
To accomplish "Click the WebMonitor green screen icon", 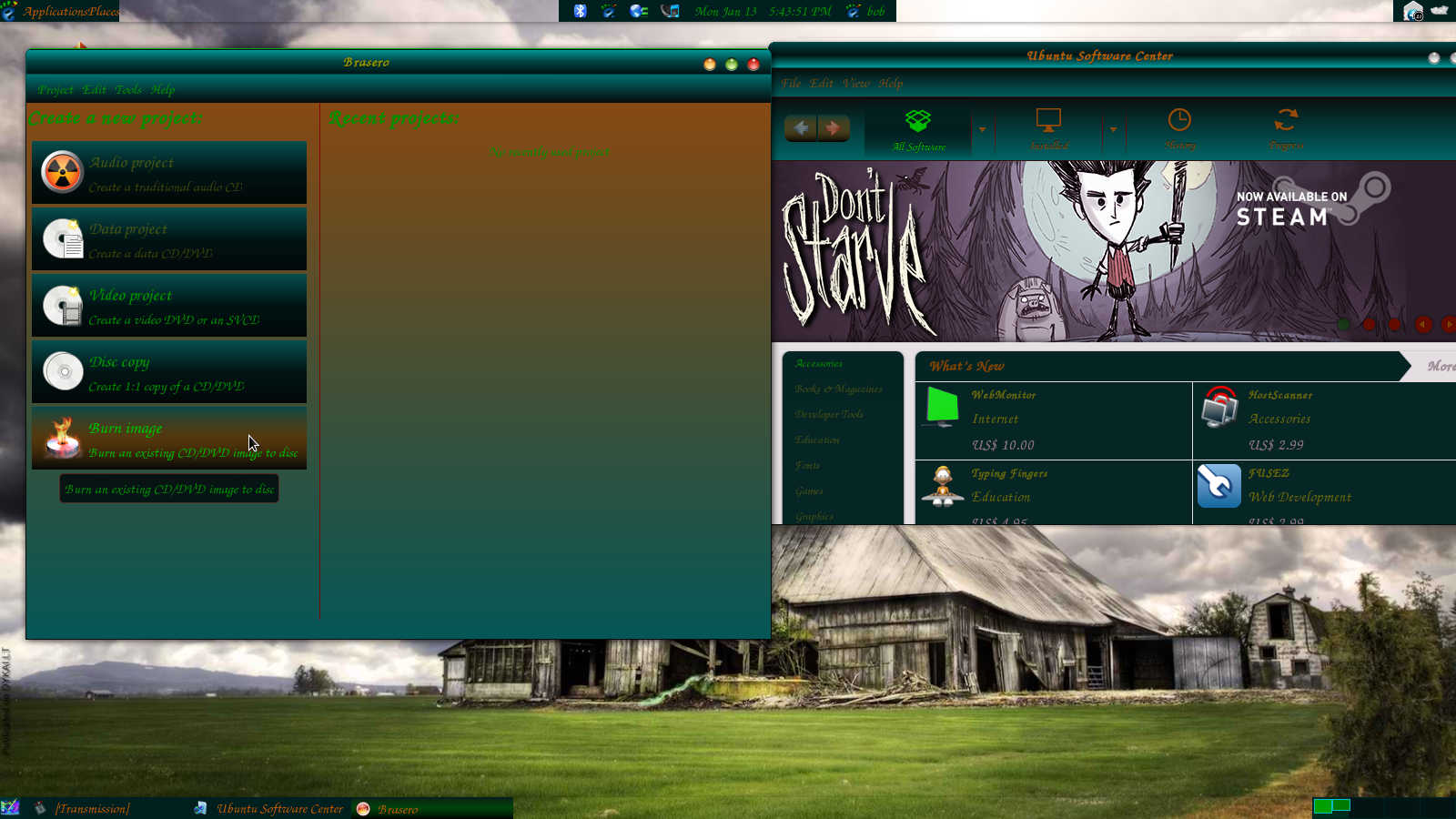I will (942, 407).
